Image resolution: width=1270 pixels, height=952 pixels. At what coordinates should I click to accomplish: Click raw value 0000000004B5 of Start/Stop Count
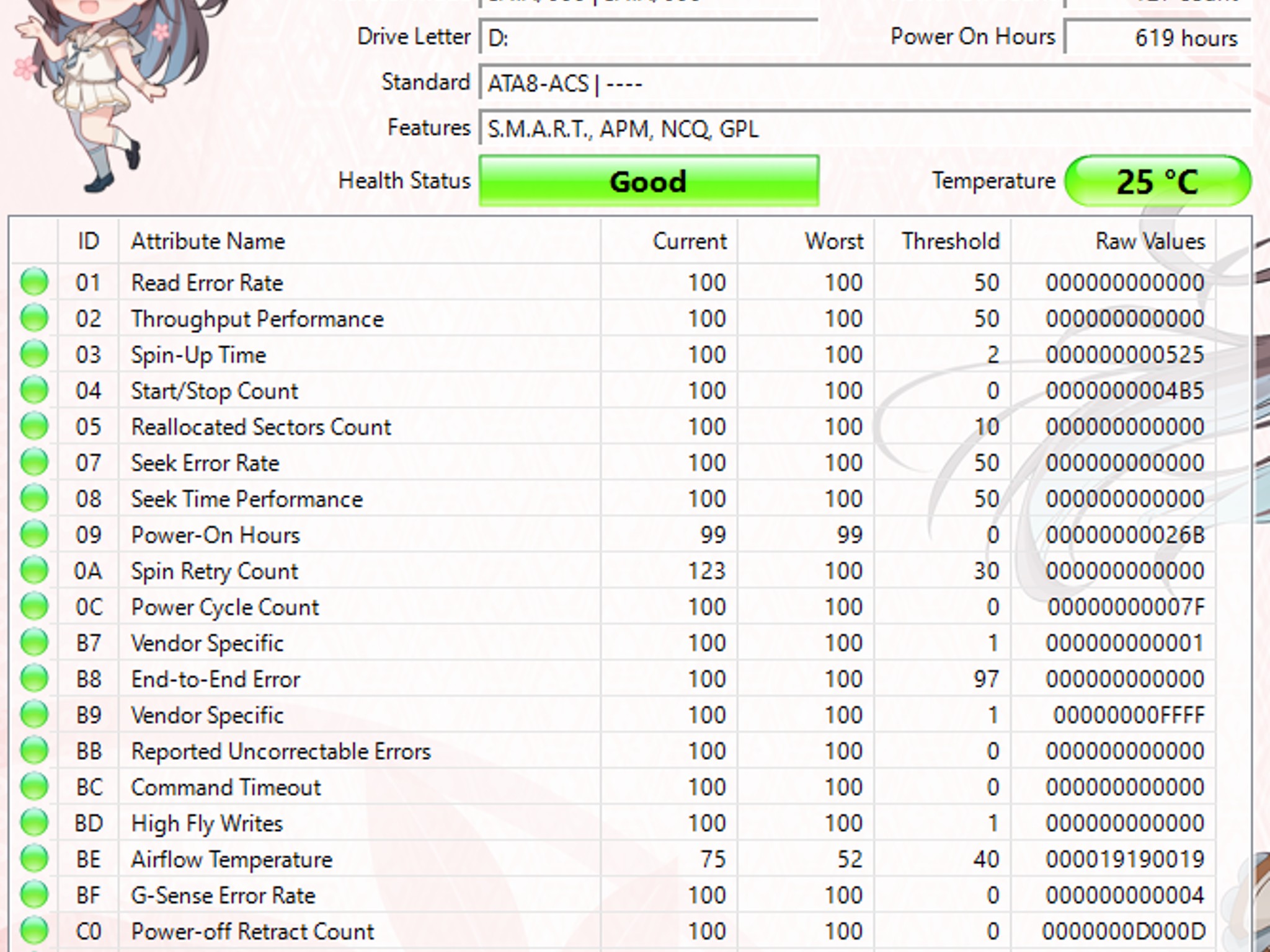click(x=1125, y=390)
